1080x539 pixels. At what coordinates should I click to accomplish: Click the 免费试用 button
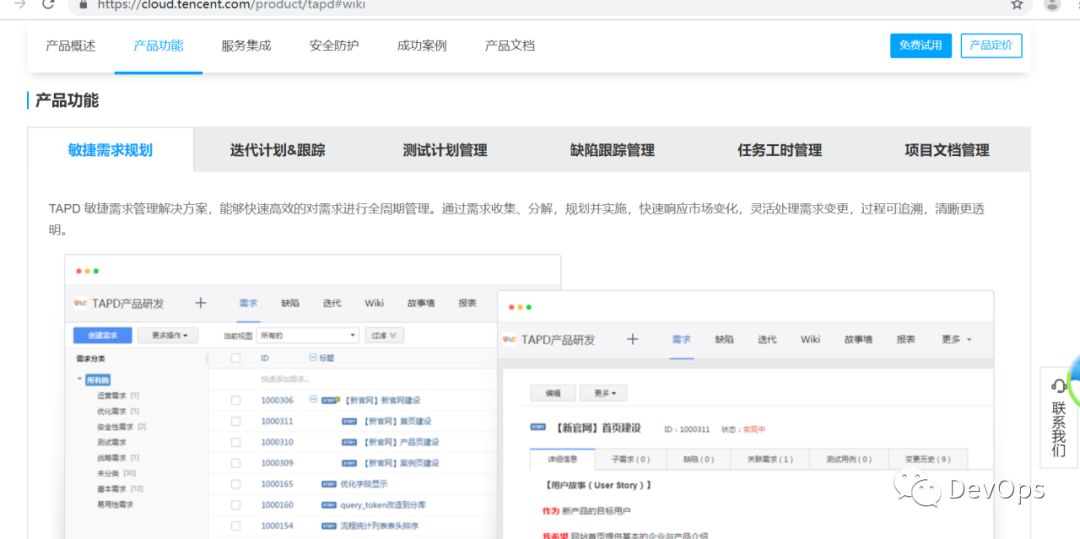pyautogui.click(x=921, y=45)
